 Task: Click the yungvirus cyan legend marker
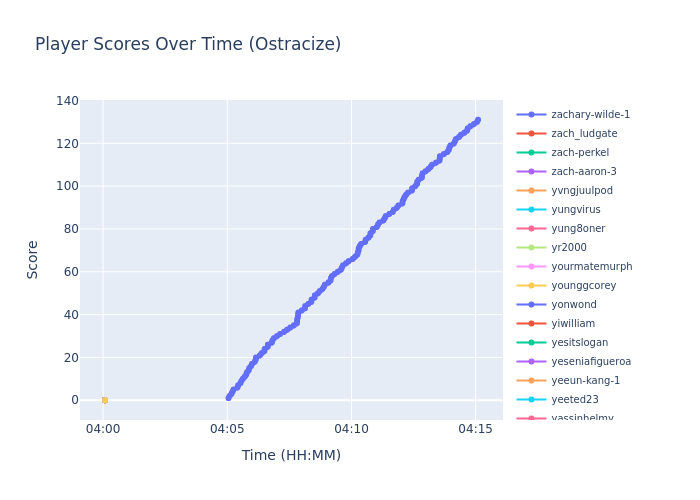click(x=531, y=210)
